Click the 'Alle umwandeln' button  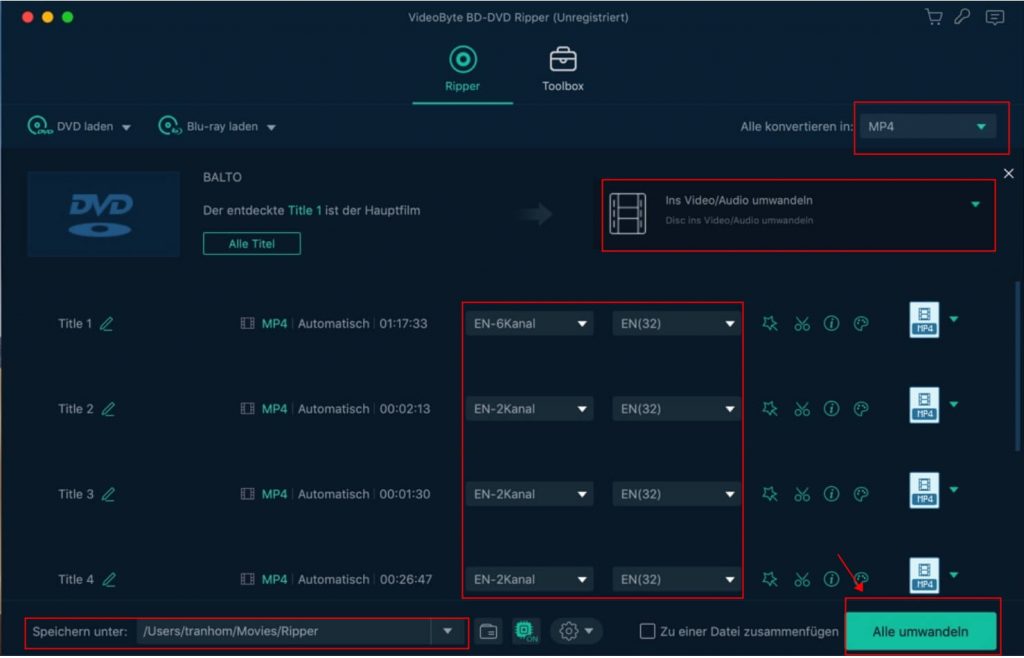(x=921, y=631)
